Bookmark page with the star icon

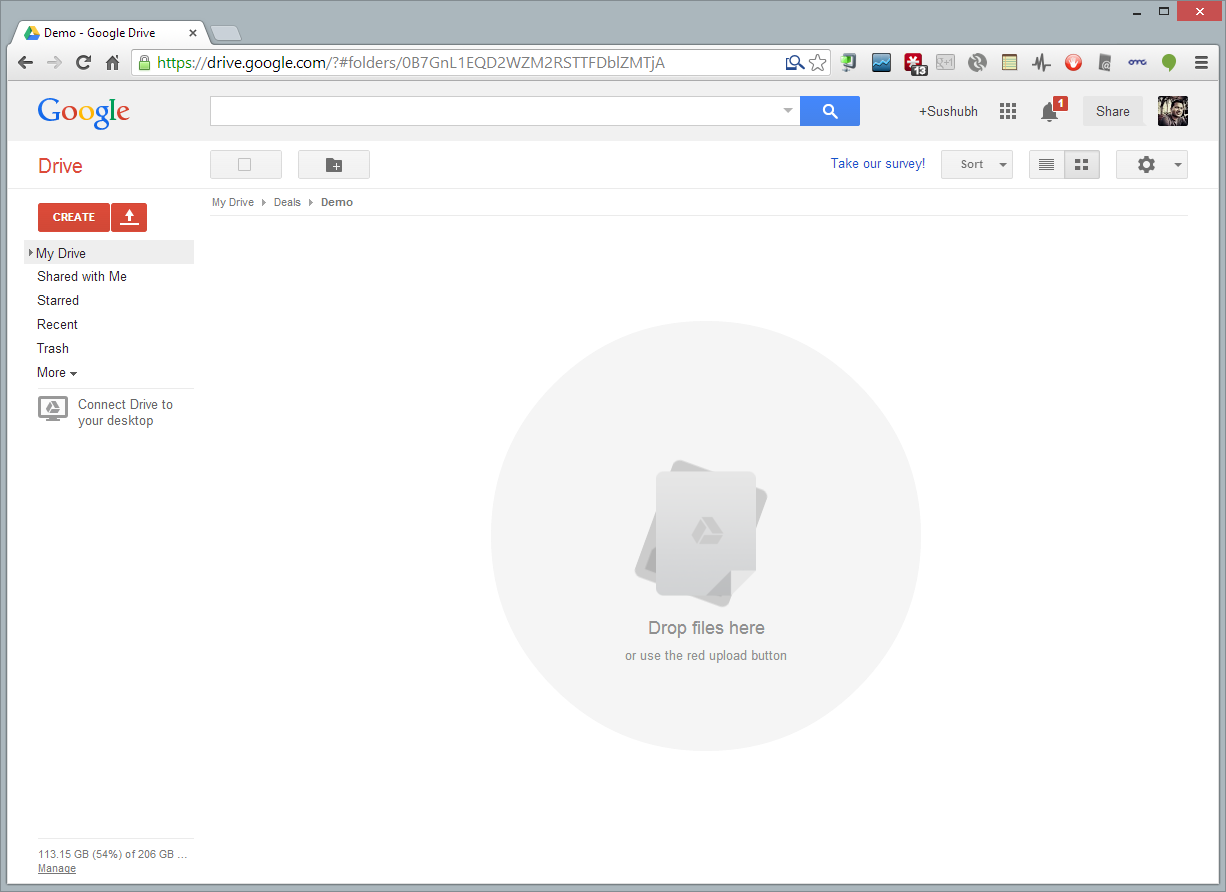[x=818, y=63]
